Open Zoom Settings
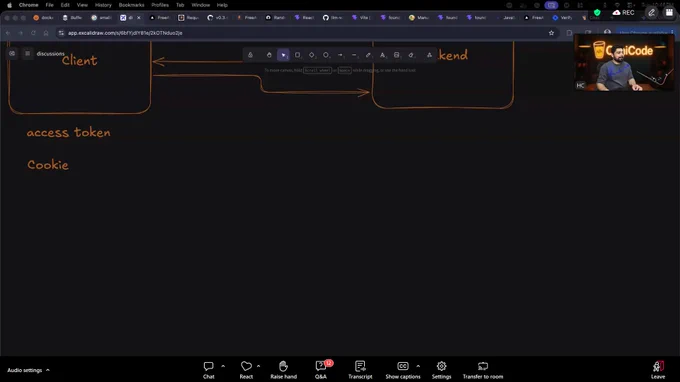The width and height of the screenshot is (680, 382). tap(441, 370)
